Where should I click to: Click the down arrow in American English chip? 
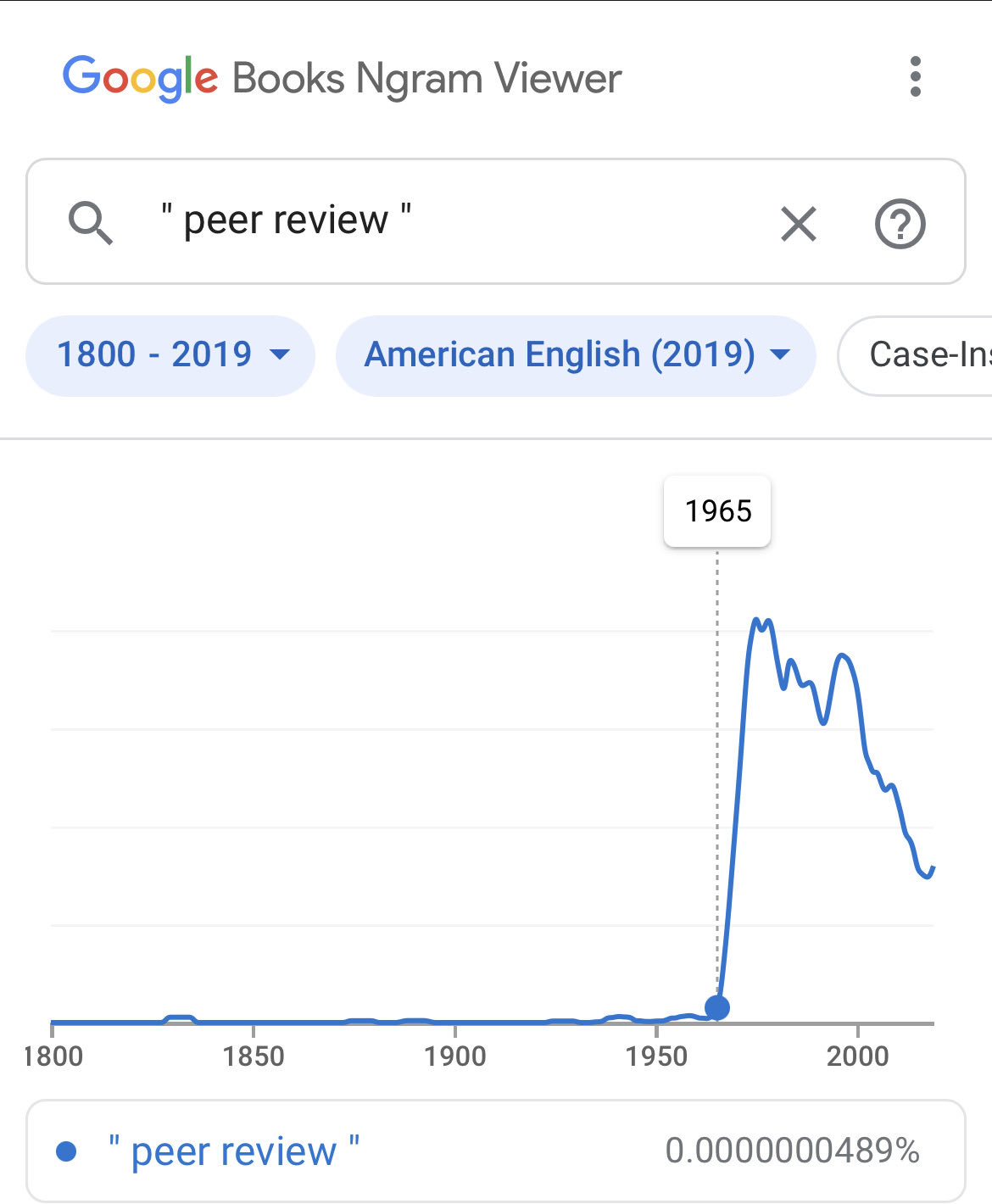click(x=780, y=355)
